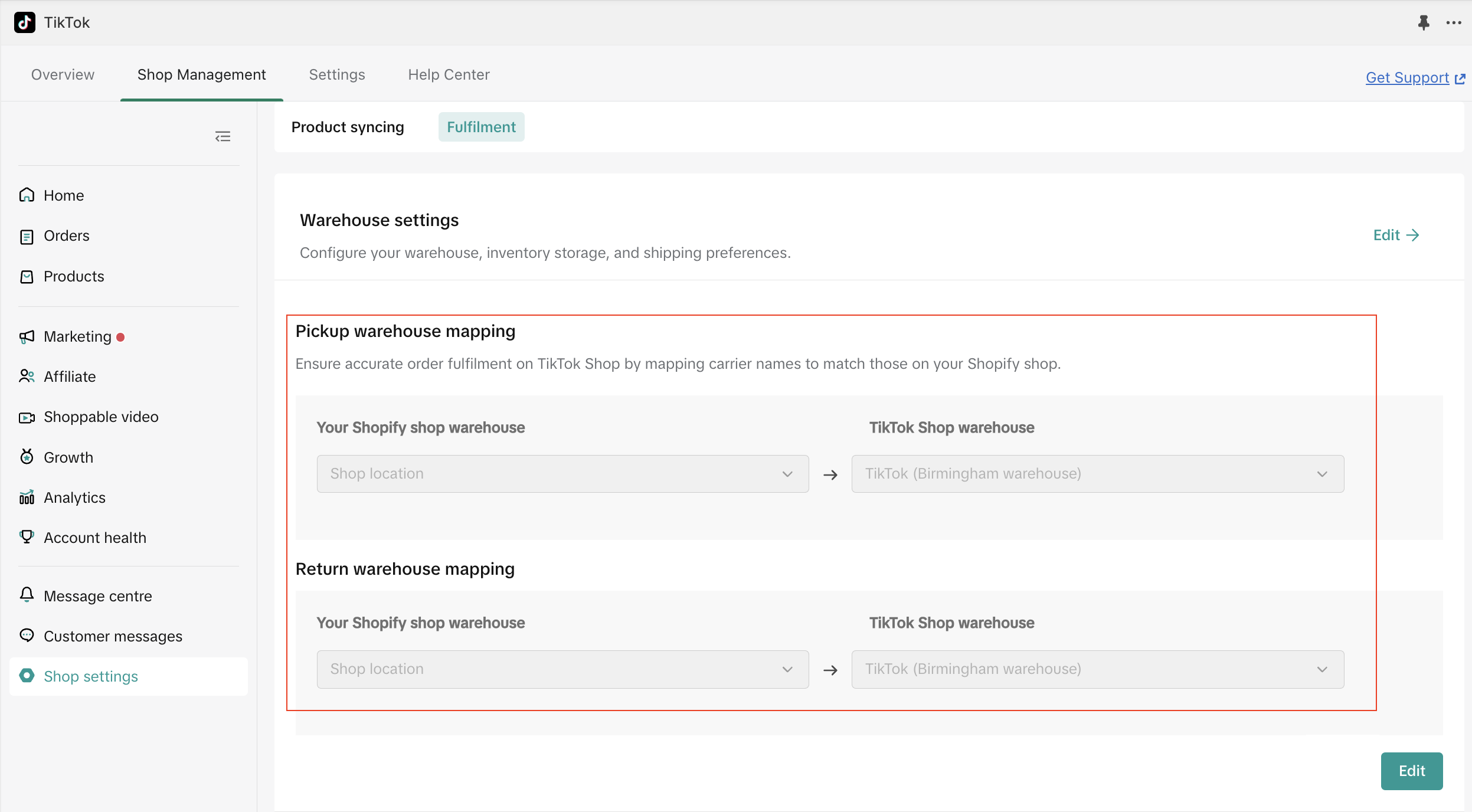Open Message centre in the sidebar
The width and height of the screenshot is (1472, 812).
click(98, 596)
